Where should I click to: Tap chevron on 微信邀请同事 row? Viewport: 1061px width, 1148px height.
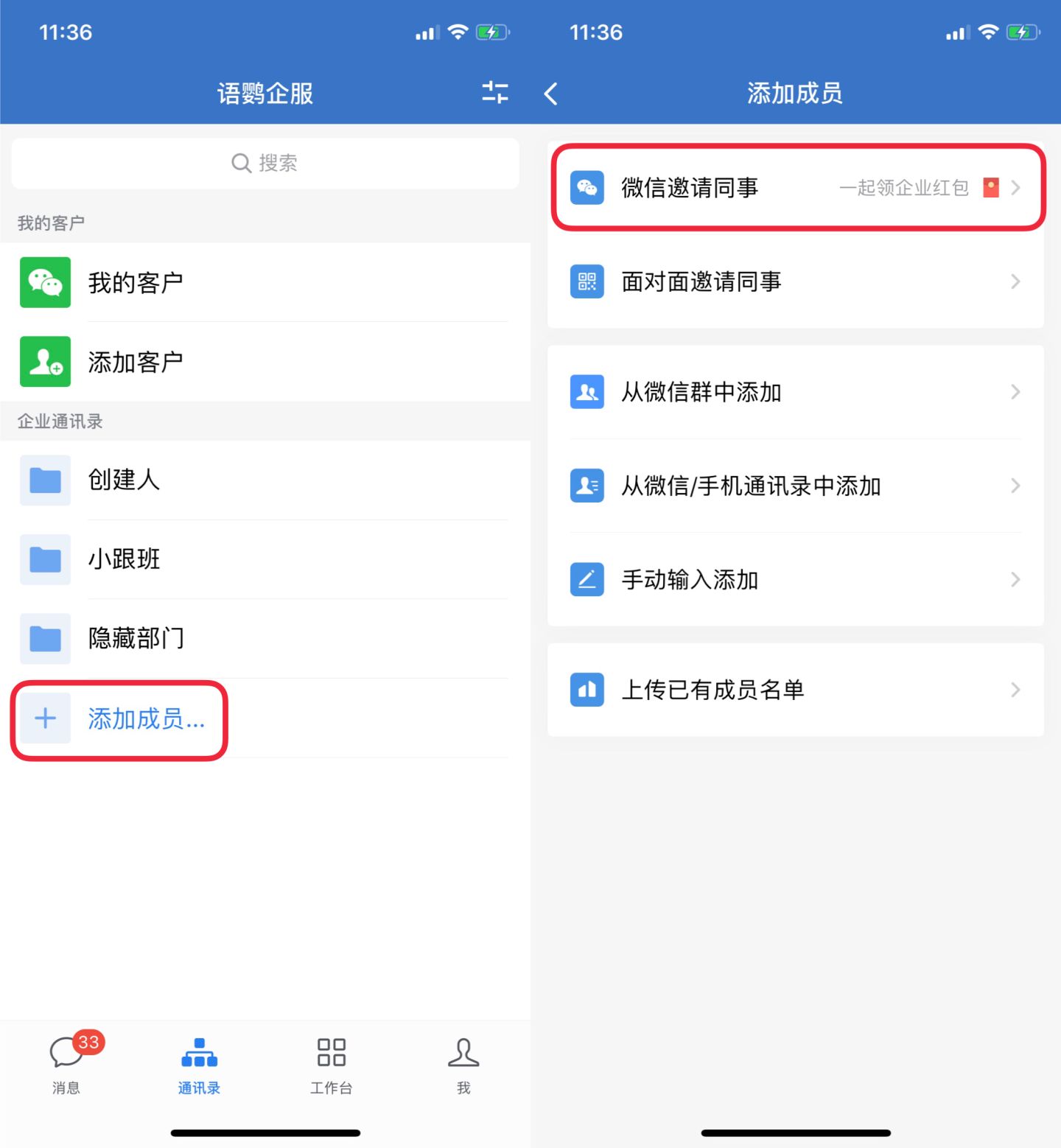pos(1016,188)
